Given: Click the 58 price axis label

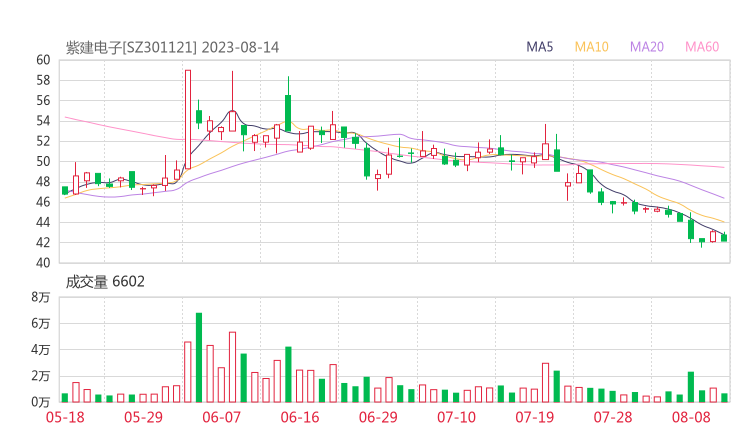Looking at the screenshot, I should (43, 80).
